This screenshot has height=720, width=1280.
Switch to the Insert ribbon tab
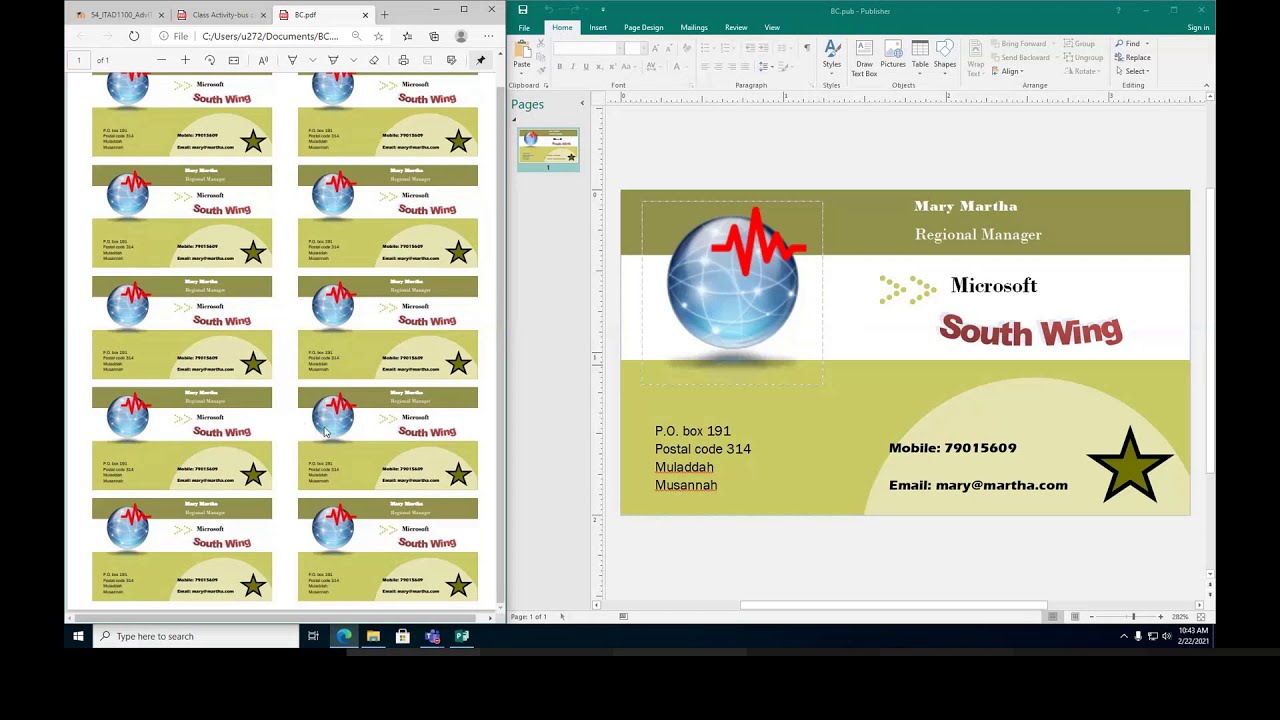pyautogui.click(x=598, y=27)
